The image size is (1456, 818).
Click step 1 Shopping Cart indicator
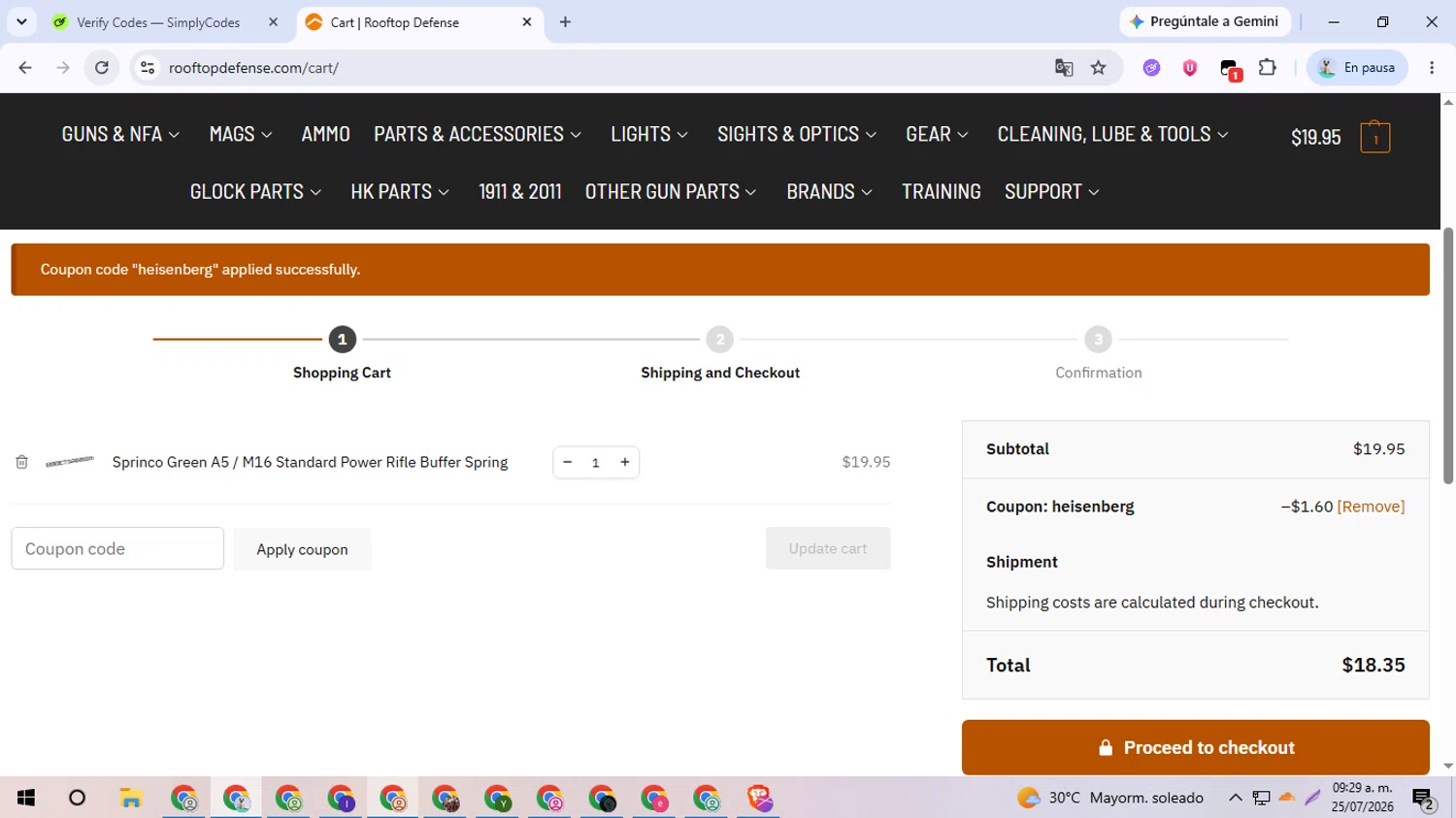[x=342, y=340]
